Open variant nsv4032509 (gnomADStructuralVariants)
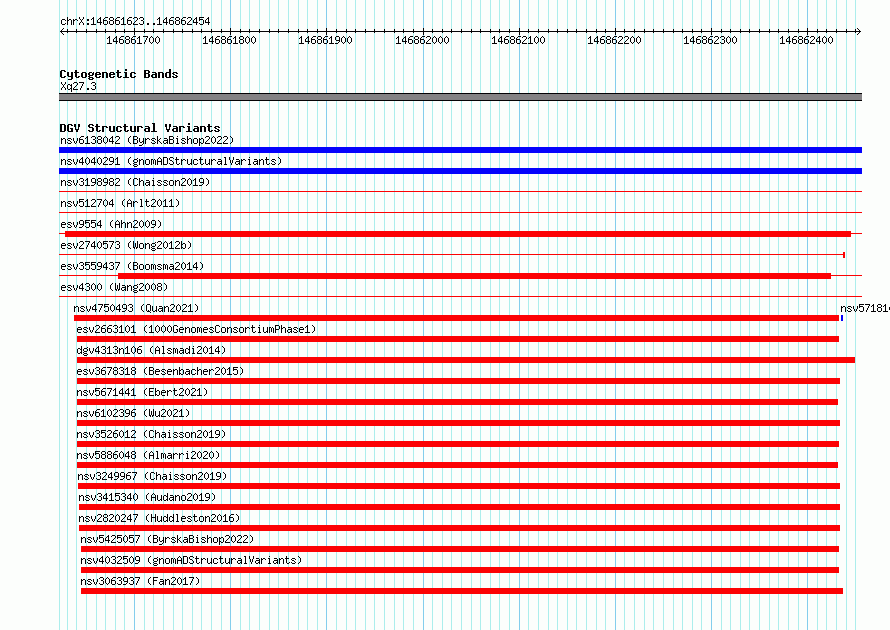This screenshot has height=630, width=890. [191, 560]
